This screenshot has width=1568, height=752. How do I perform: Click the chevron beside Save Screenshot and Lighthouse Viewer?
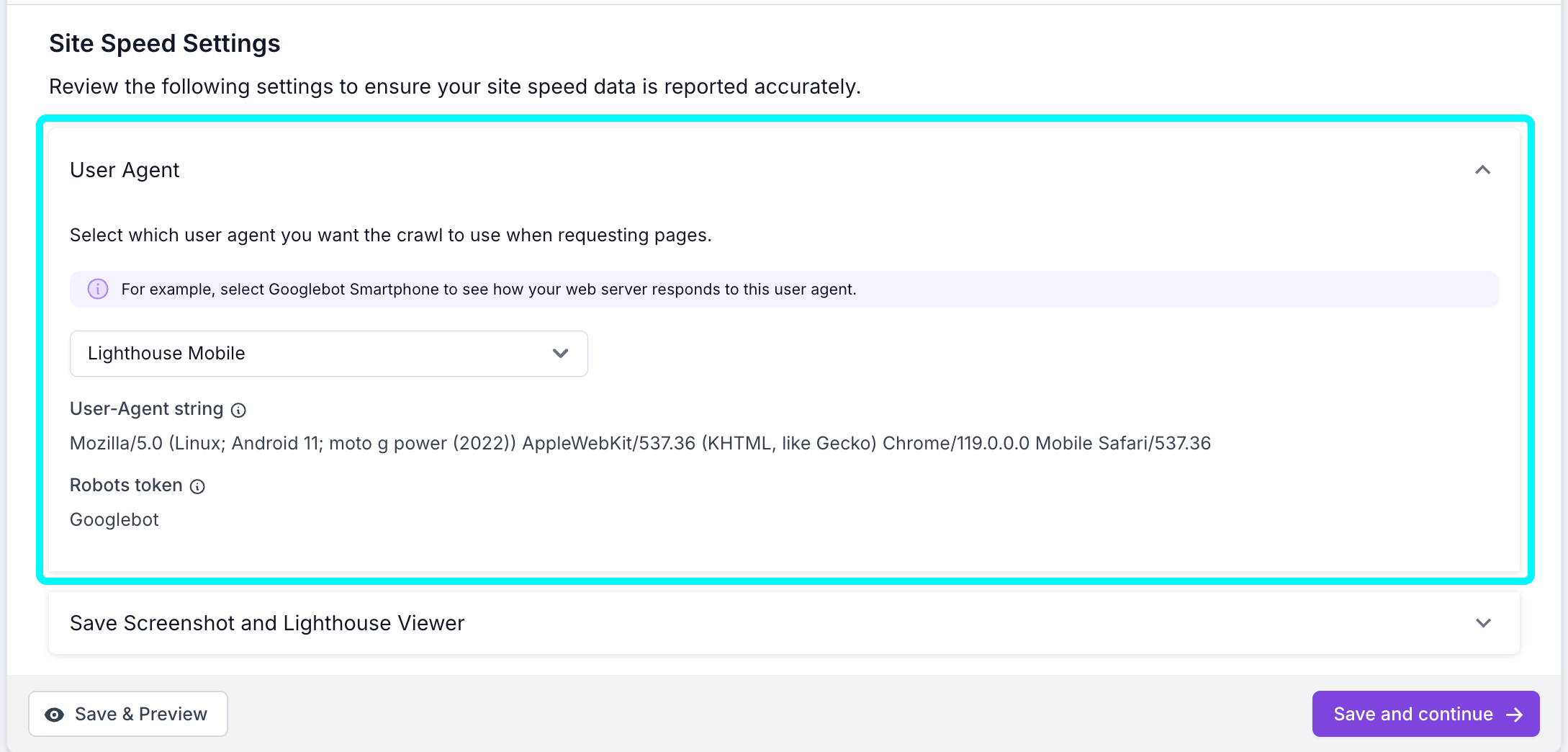[x=1483, y=623]
